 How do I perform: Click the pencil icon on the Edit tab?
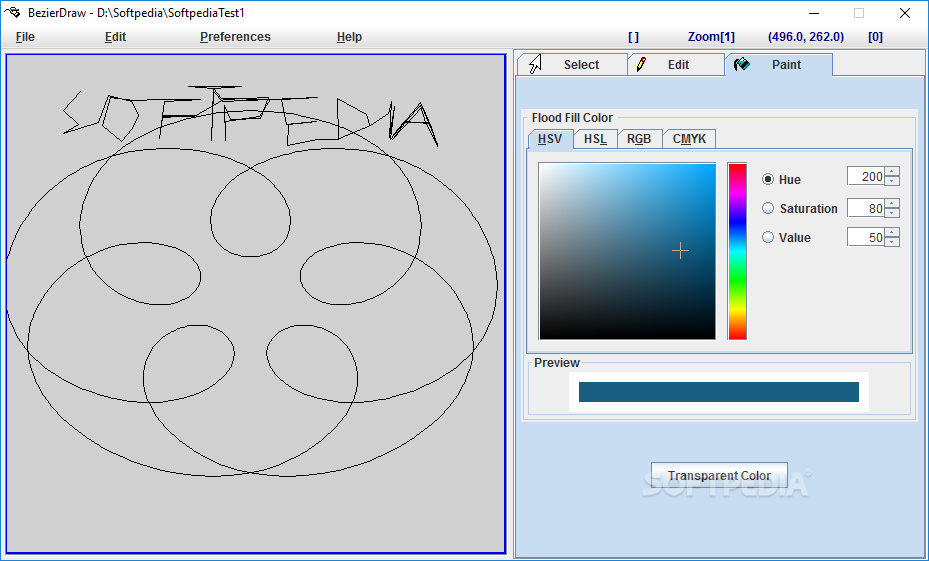641,64
